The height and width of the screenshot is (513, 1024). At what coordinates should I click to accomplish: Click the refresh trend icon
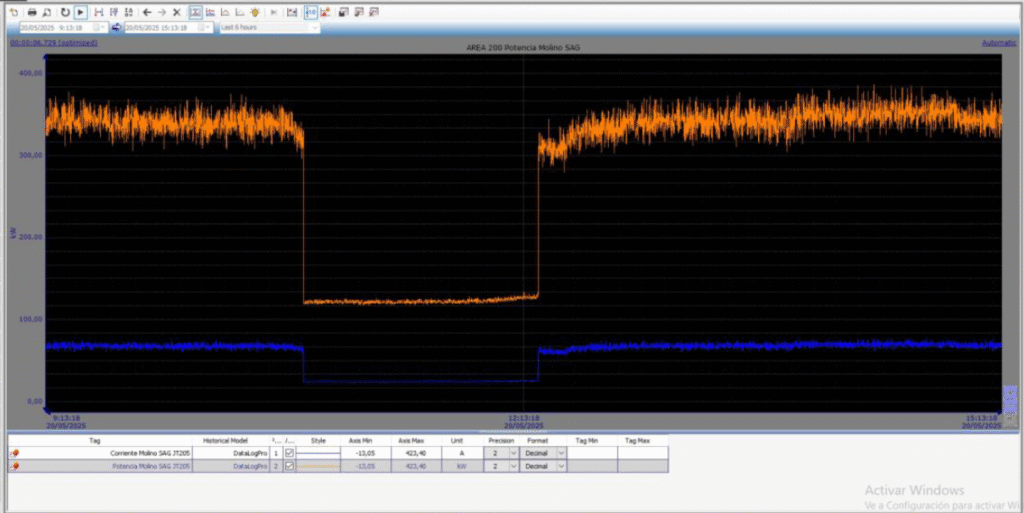click(65, 12)
